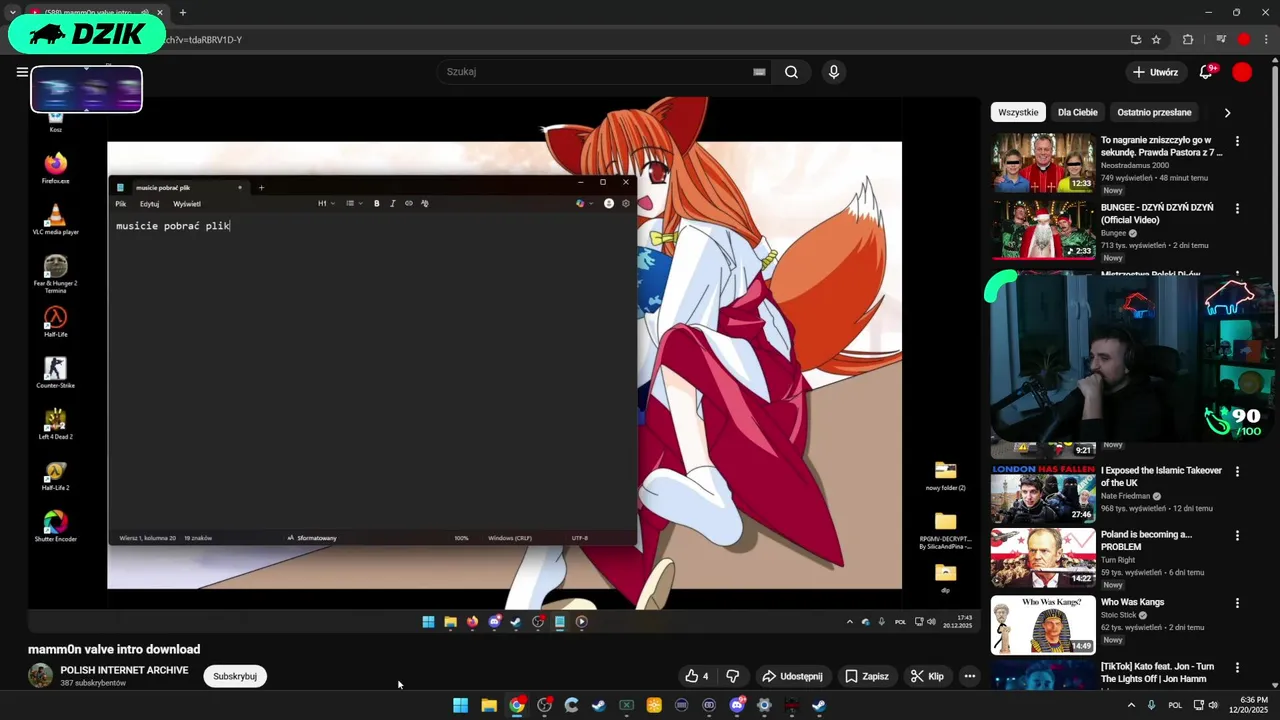1280x720 pixels.
Task: Click 'Neostradamus 2000' channel name
Action: 1135,165
